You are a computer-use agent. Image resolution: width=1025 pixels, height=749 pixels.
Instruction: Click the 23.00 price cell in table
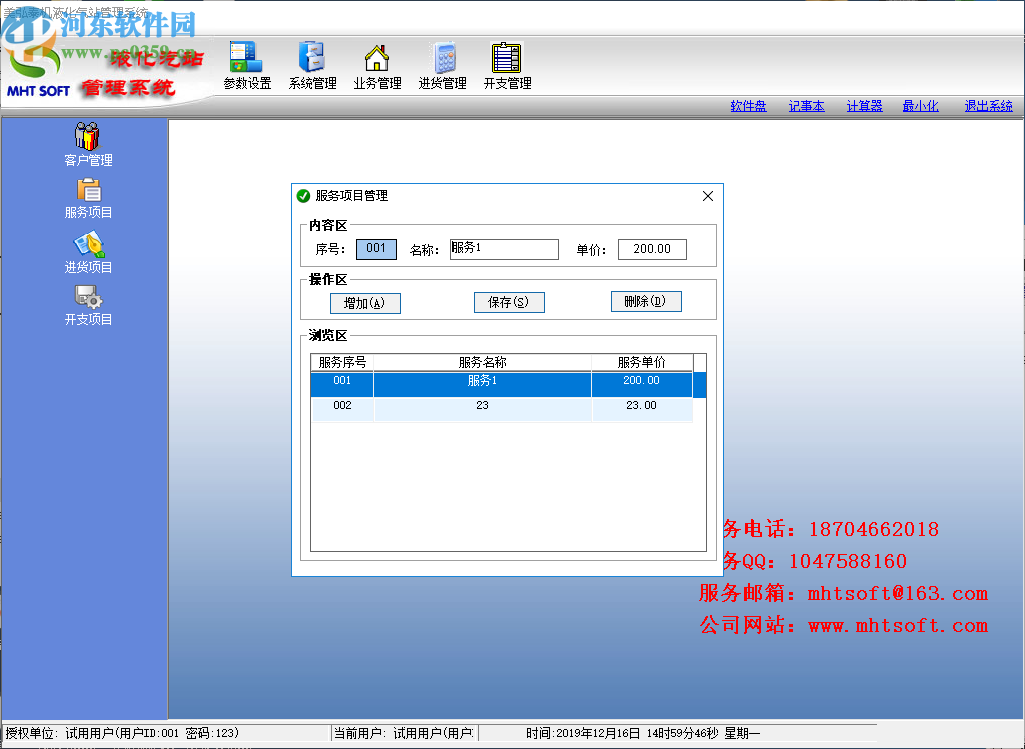[x=641, y=409]
